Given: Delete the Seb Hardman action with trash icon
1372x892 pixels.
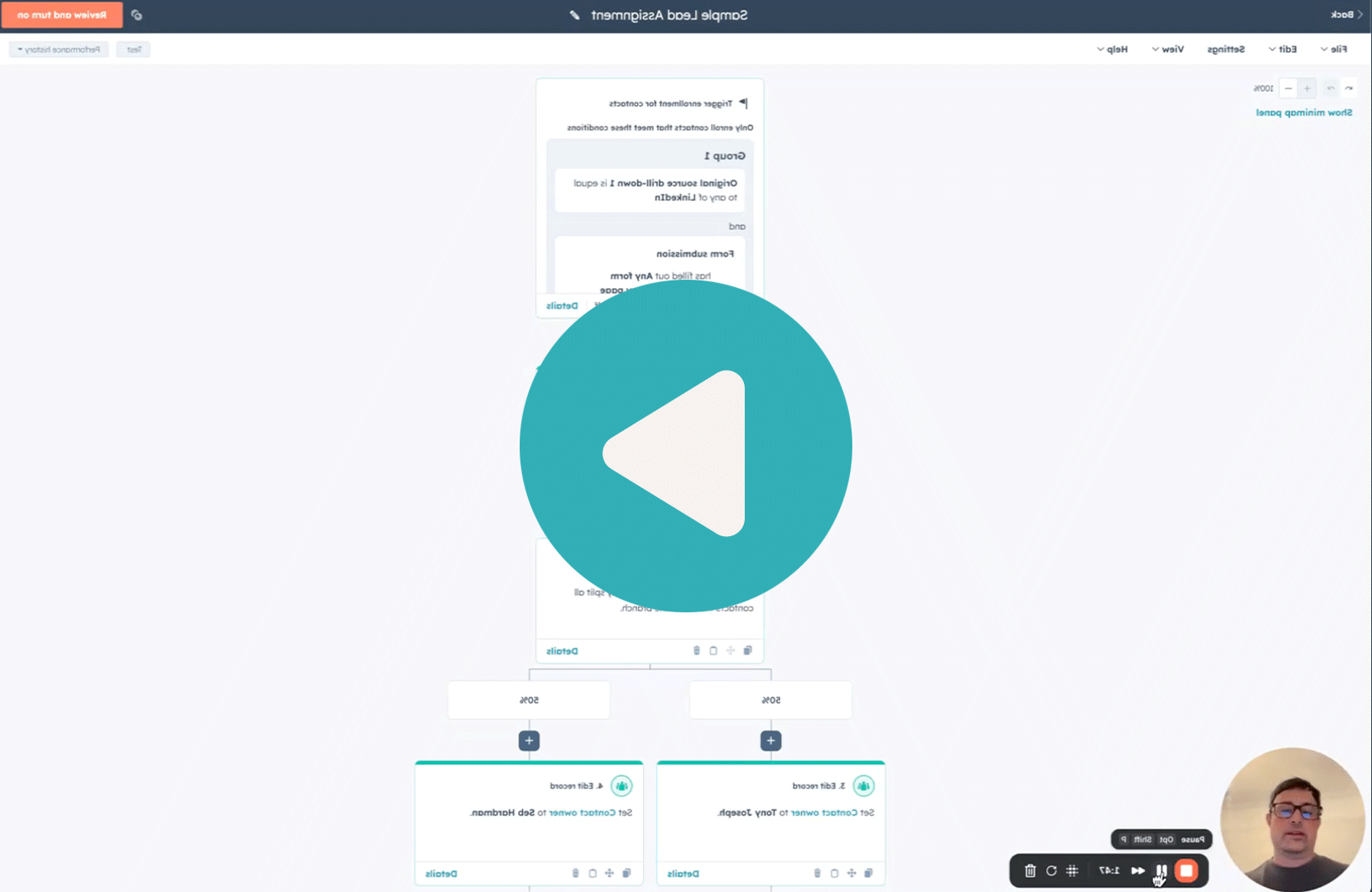Looking at the screenshot, I should click(x=576, y=873).
